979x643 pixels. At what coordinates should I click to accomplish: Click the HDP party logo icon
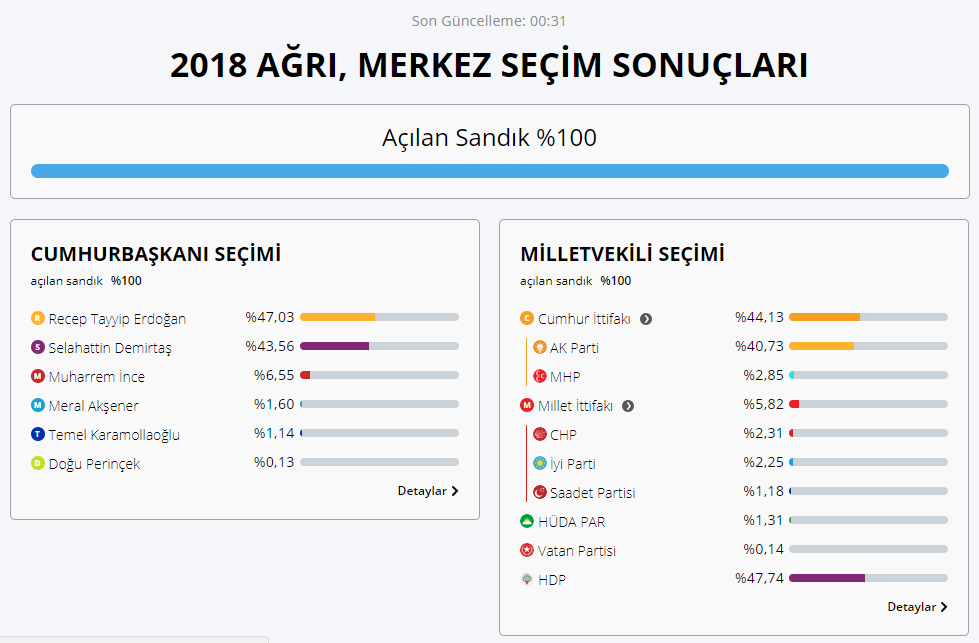[x=527, y=580]
